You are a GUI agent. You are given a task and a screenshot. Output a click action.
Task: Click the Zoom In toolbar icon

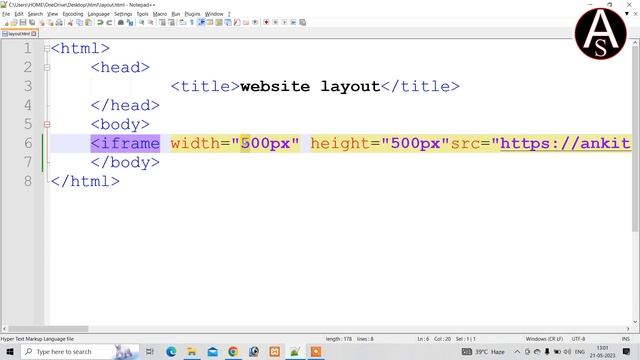(142, 22)
